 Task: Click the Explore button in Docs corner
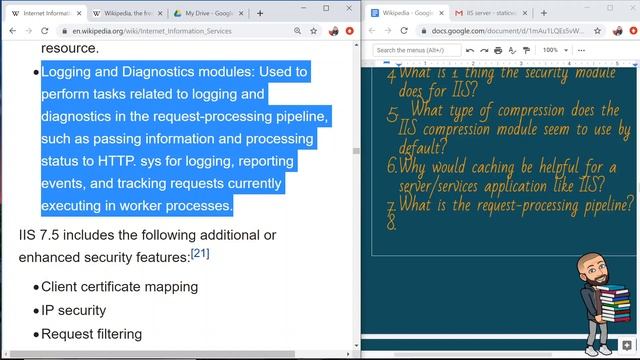click(627, 345)
